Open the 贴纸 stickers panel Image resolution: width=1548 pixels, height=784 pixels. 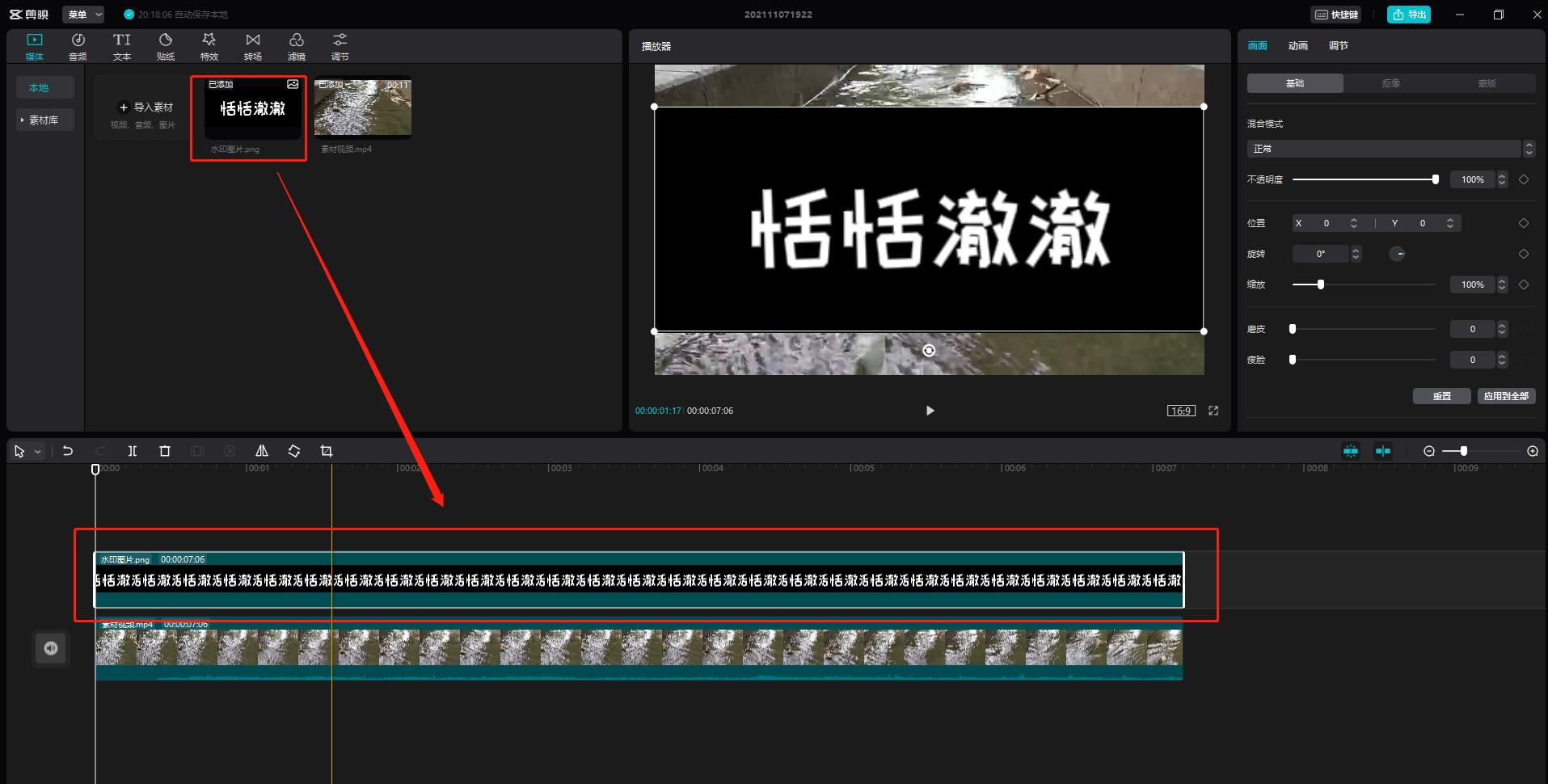(165, 45)
